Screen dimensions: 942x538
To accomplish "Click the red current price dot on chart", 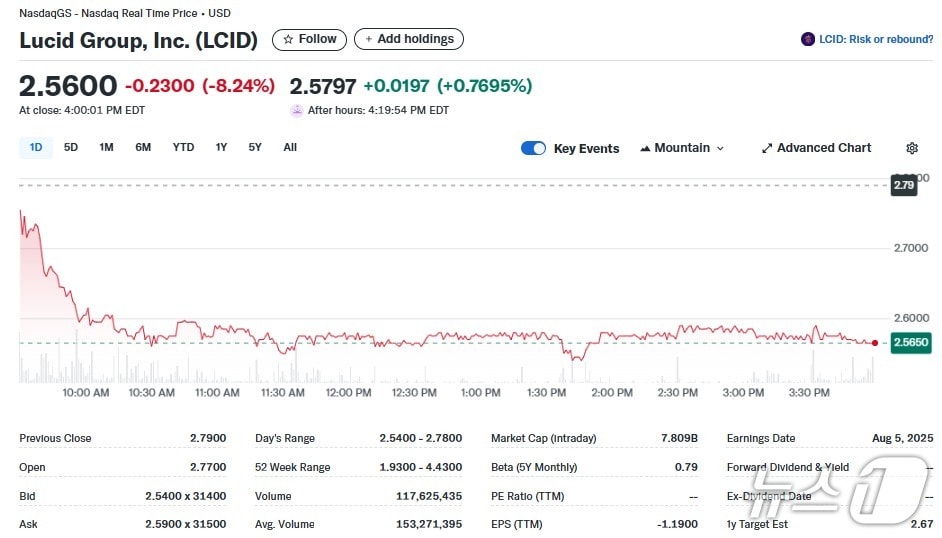I will pyautogui.click(x=875, y=343).
